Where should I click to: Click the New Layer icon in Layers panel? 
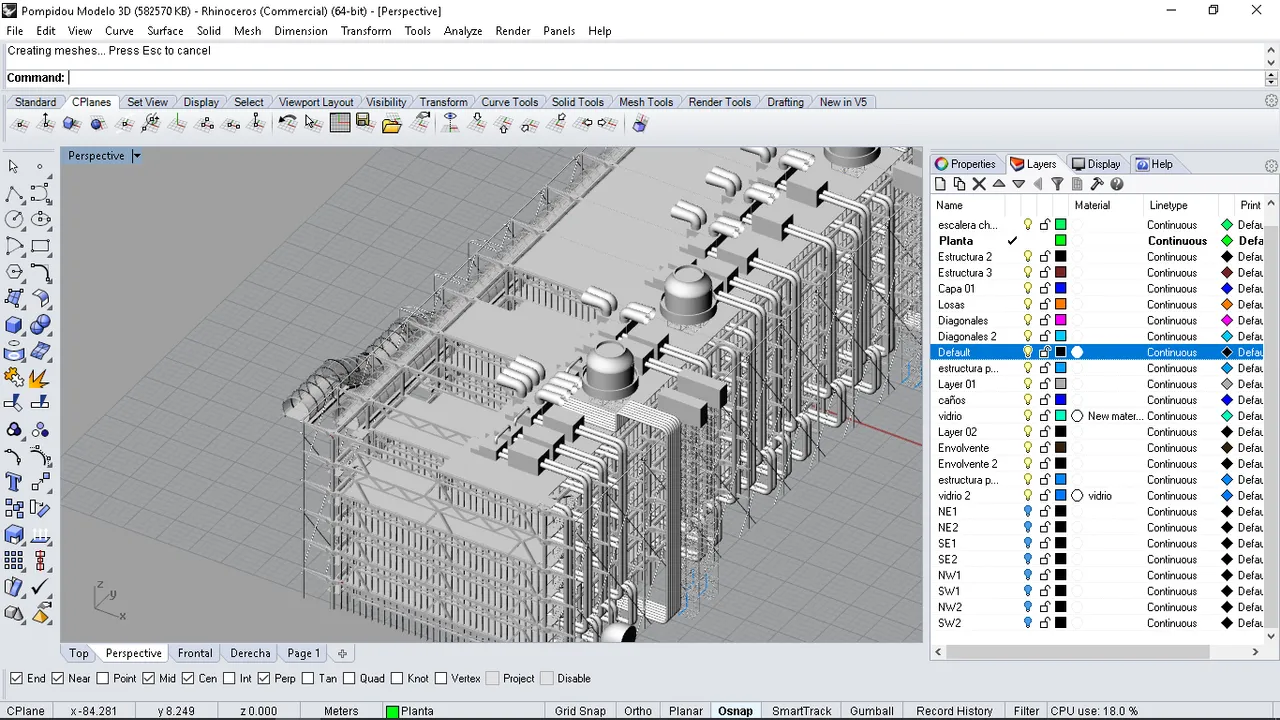940,184
